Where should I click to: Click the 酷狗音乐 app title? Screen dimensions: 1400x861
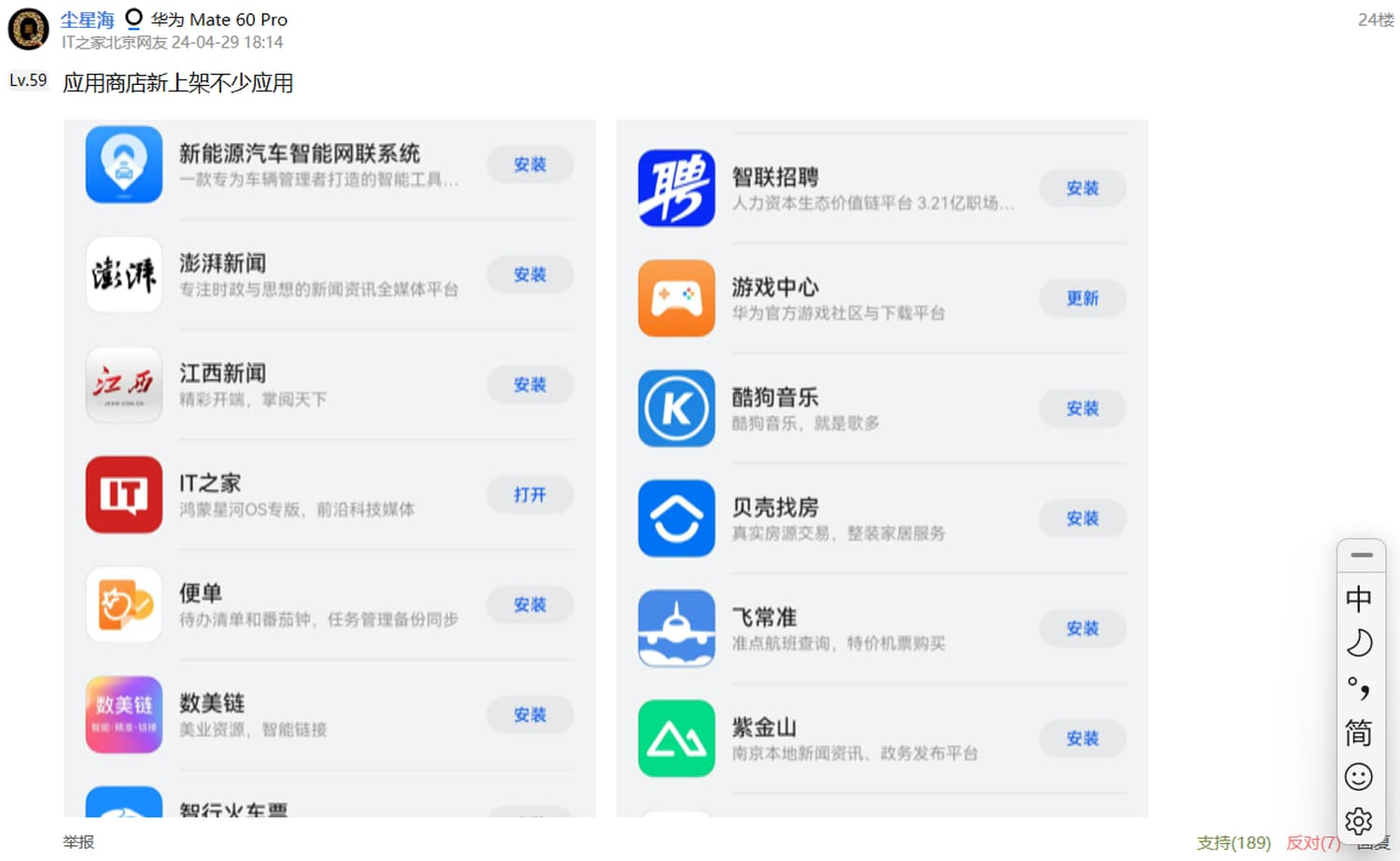pos(775,397)
